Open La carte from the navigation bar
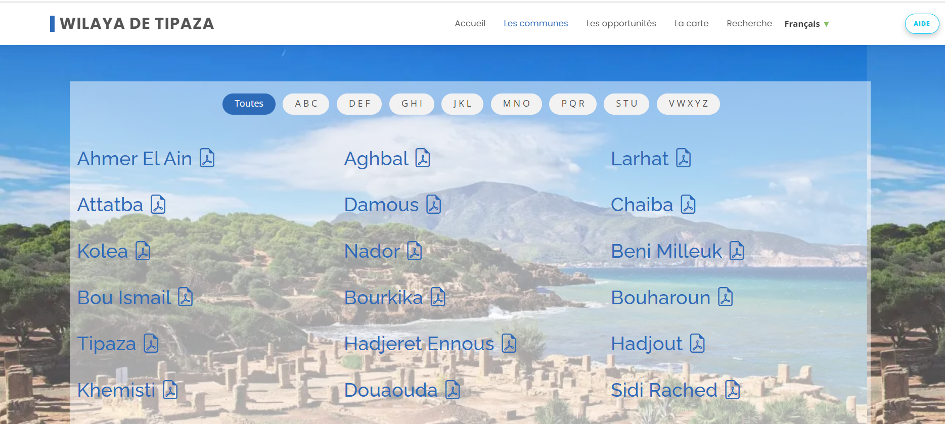 click(691, 24)
